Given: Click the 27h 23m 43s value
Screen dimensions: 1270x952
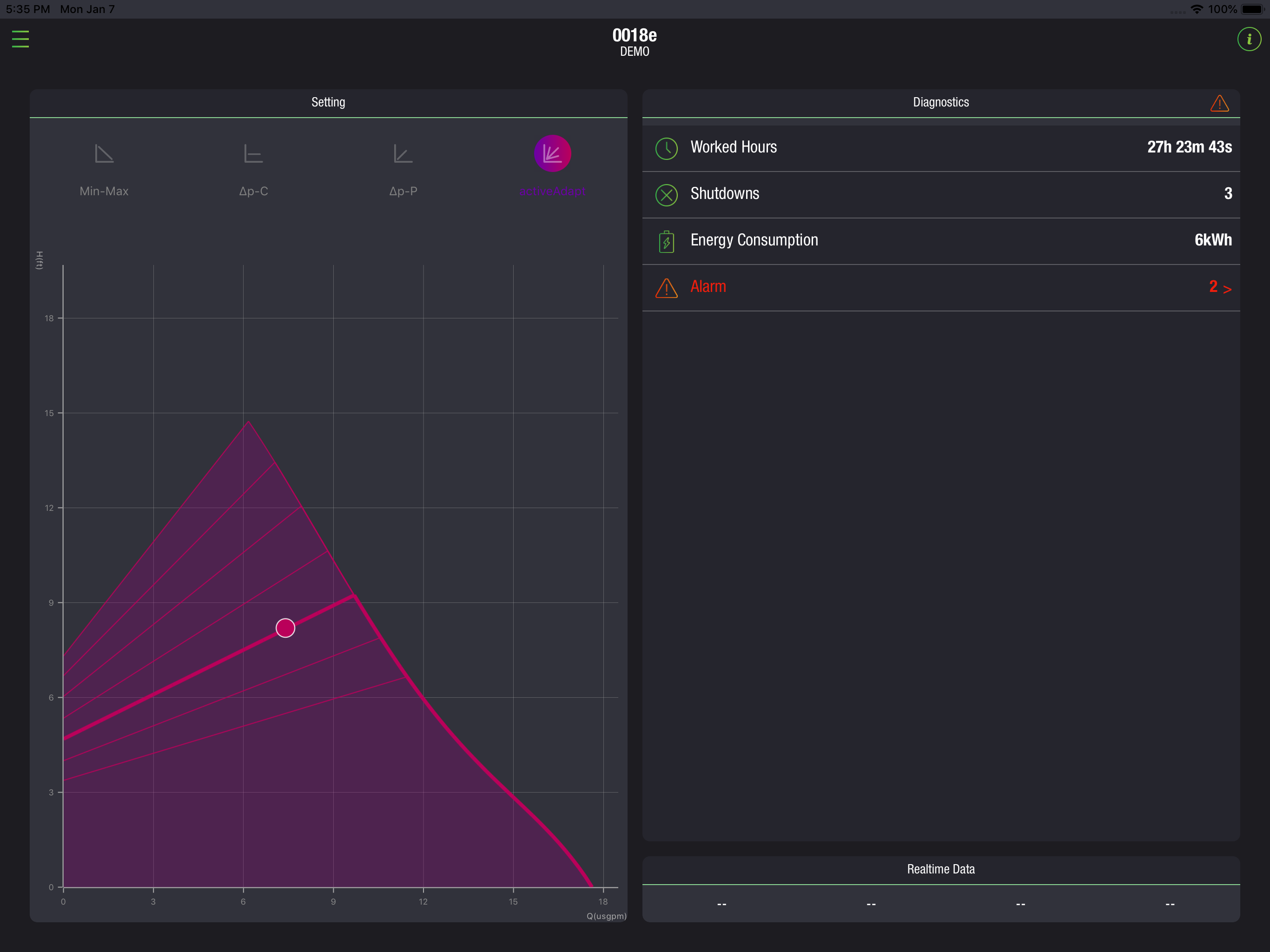Looking at the screenshot, I should point(1189,147).
